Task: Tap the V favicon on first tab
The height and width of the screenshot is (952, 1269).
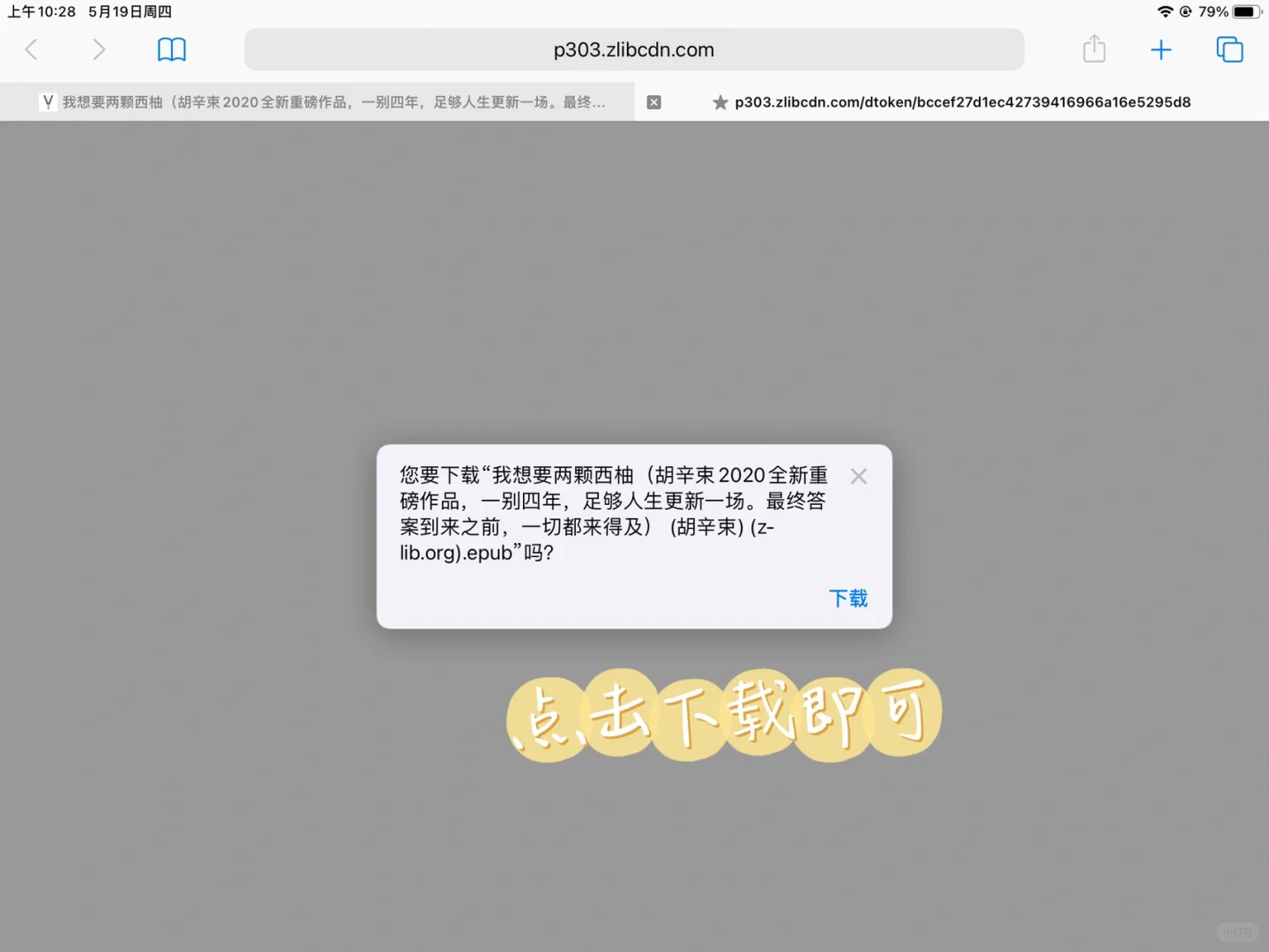Action: click(48, 102)
